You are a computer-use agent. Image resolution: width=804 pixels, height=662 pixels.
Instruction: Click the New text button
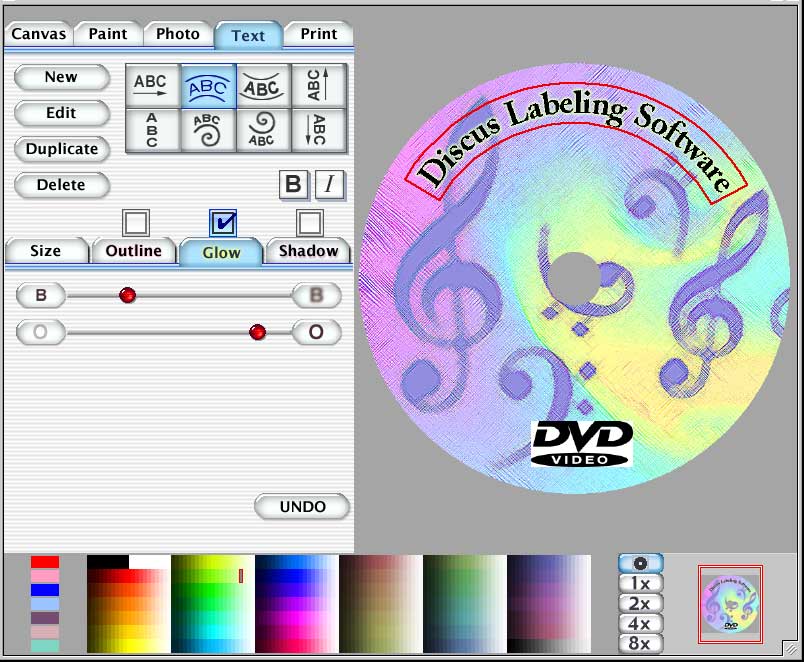[62, 77]
